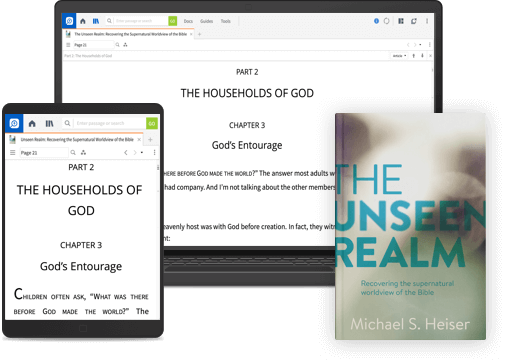Viewport: 506px width, 362px height.
Task: Open Guides menu on laptop
Action: pos(206,21)
